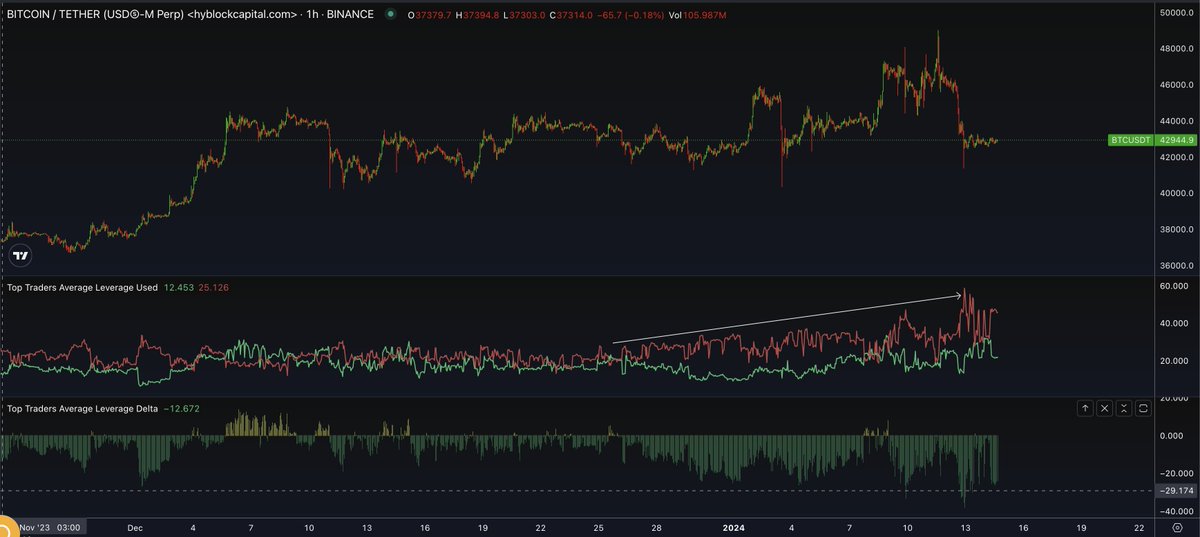Click the Open value O37379.7

(x=429, y=15)
